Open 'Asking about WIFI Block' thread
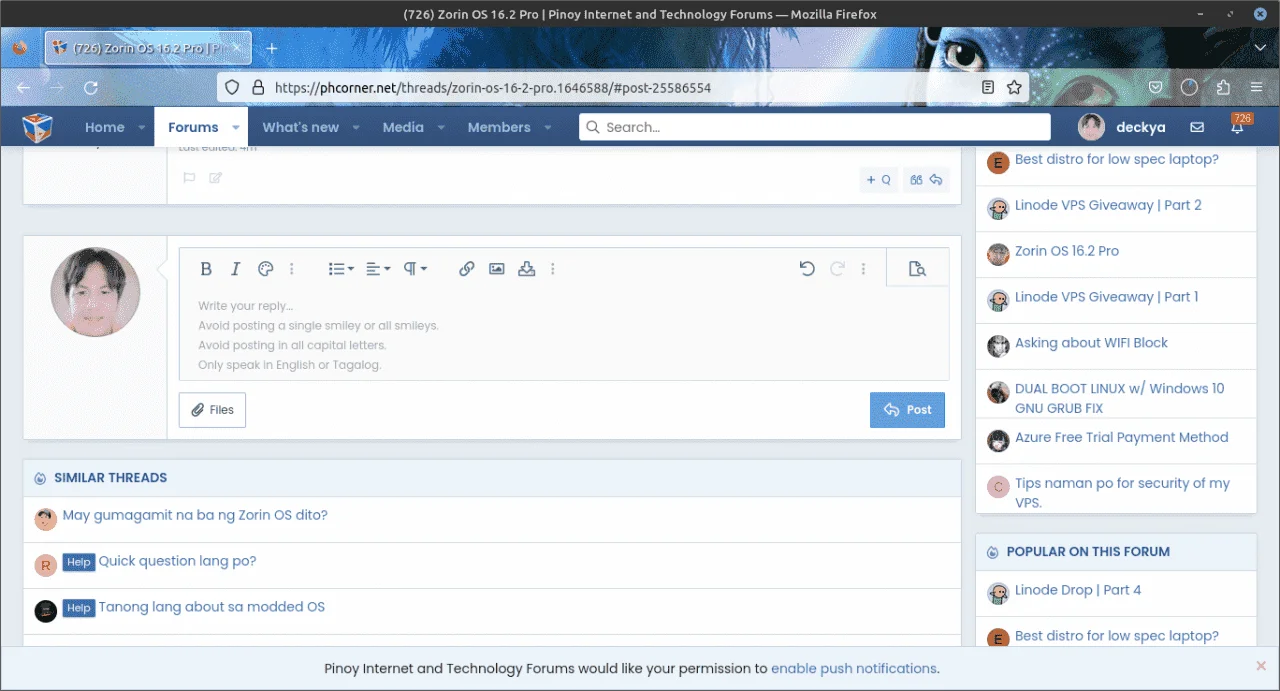The width and height of the screenshot is (1280, 691). point(1091,343)
